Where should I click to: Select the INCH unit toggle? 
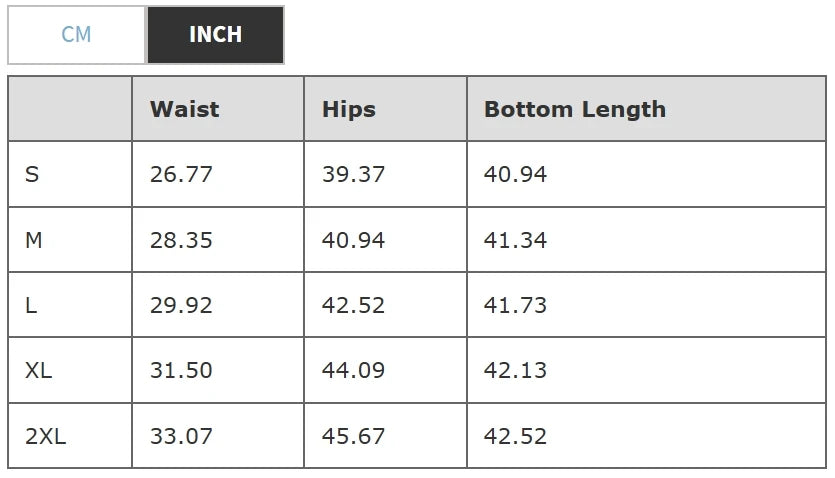215,35
